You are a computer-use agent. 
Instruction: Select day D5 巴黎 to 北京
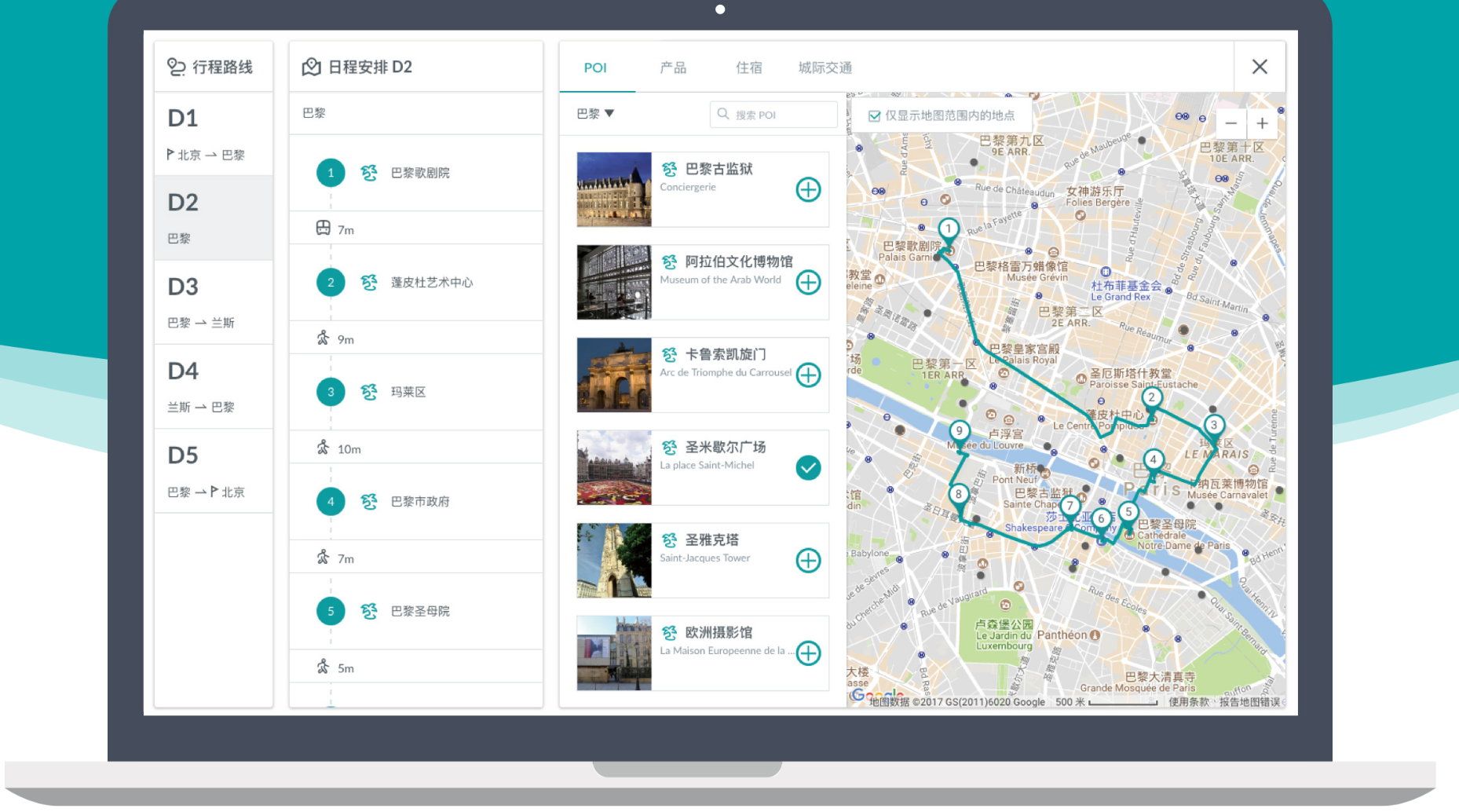pyautogui.click(x=214, y=471)
